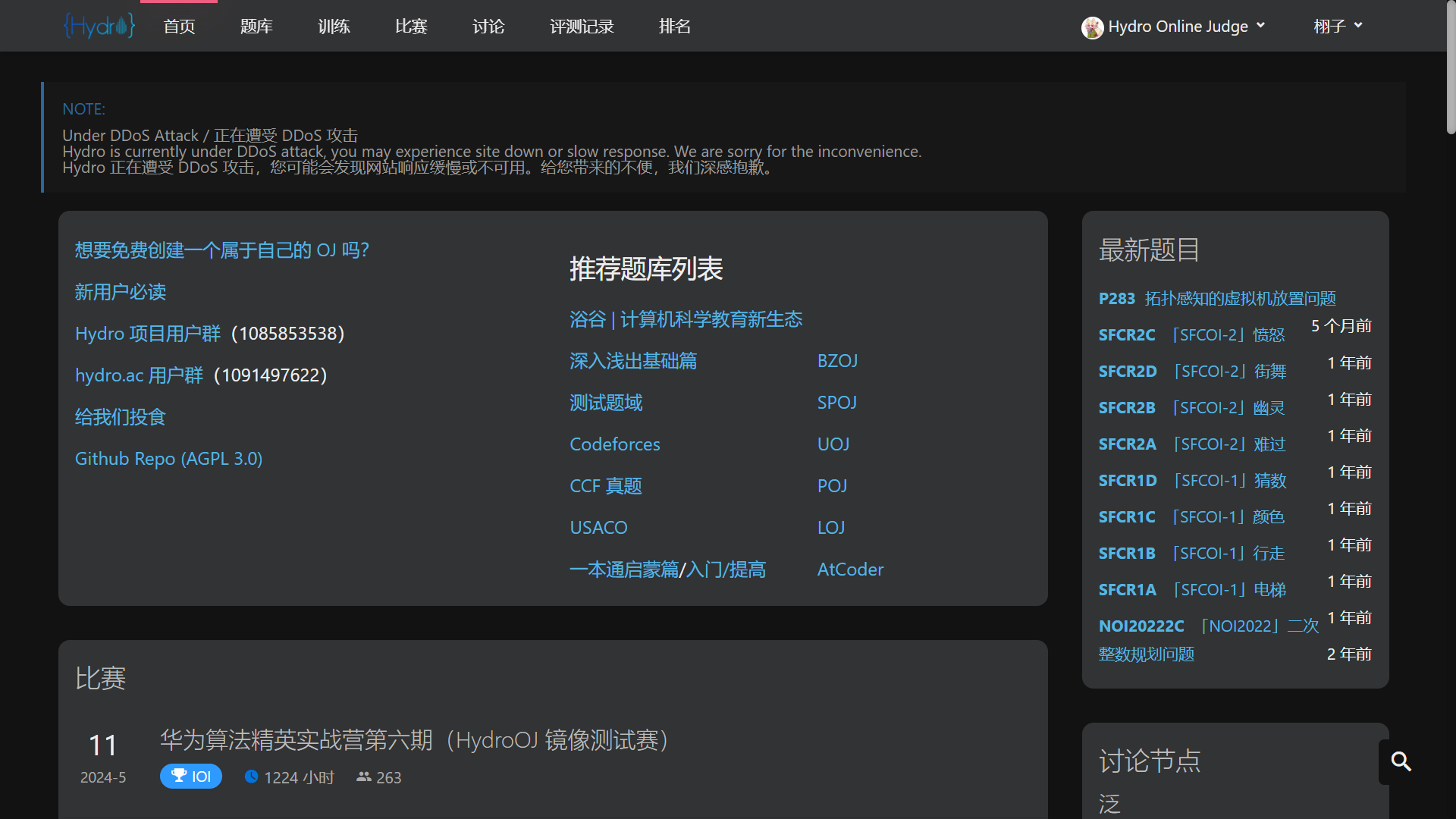1456x819 pixels.
Task: Click the 新用户必读 link
Action: pos(120,292)
